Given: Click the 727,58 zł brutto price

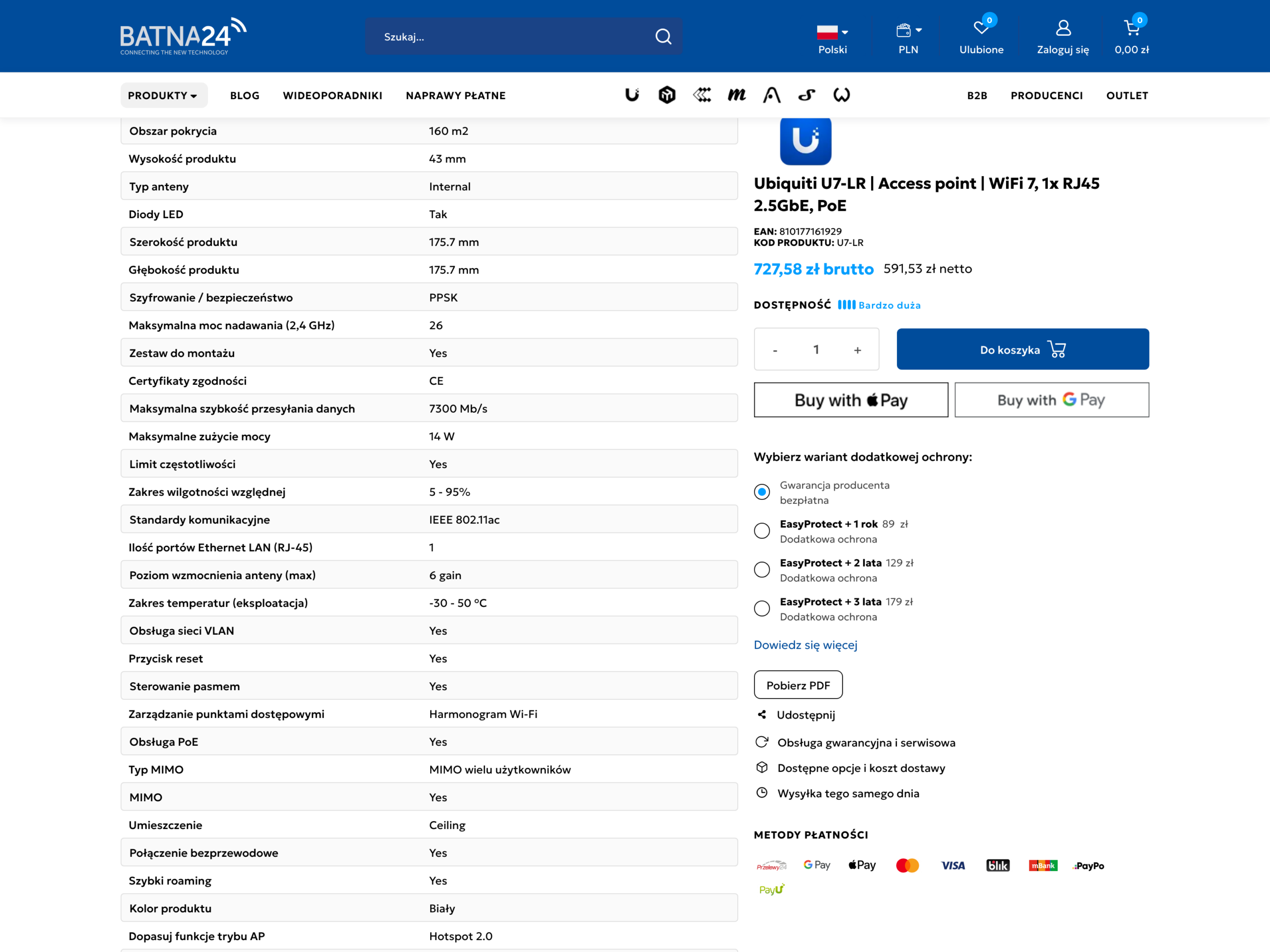Looking at the screenshot, I should (x=814, y=269).
